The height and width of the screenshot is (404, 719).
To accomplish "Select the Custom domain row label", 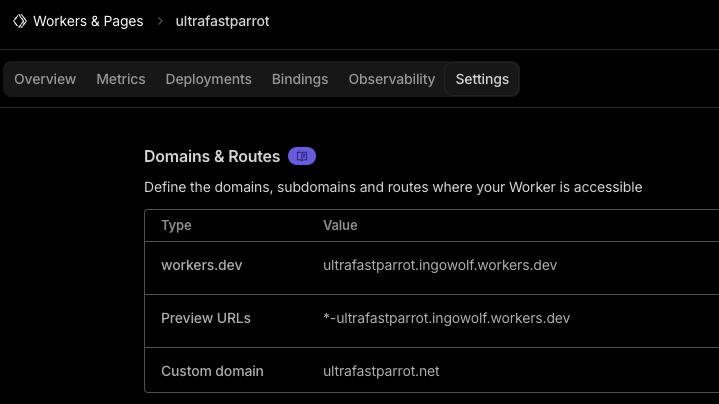I will [x=212, y=371].
